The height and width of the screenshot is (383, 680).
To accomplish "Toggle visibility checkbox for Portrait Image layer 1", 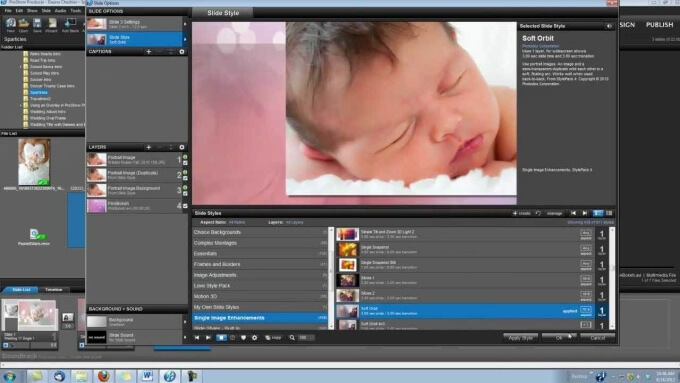I will pos(185,163).
